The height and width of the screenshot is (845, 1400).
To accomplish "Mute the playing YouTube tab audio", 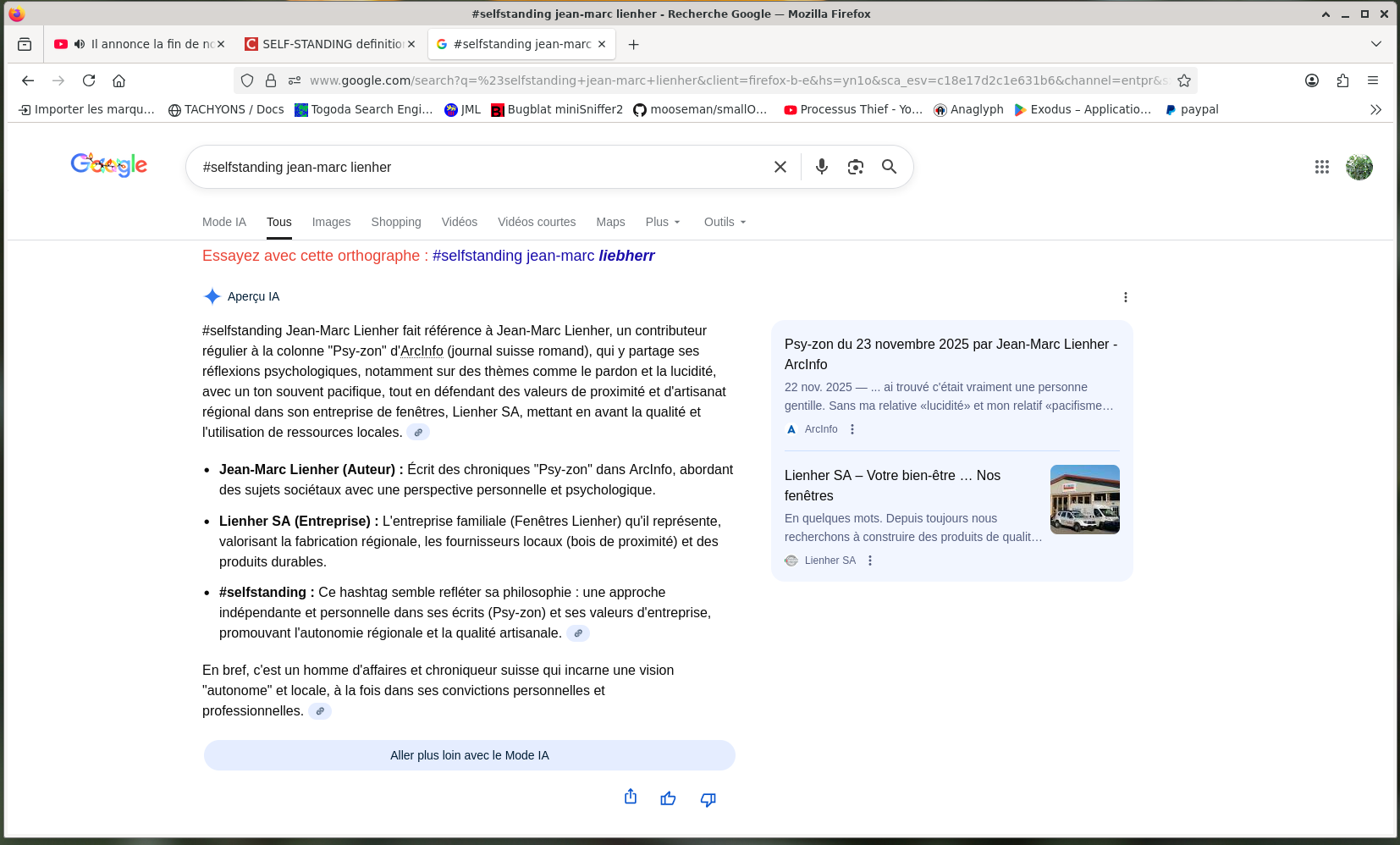I will [x=80, y=44].
